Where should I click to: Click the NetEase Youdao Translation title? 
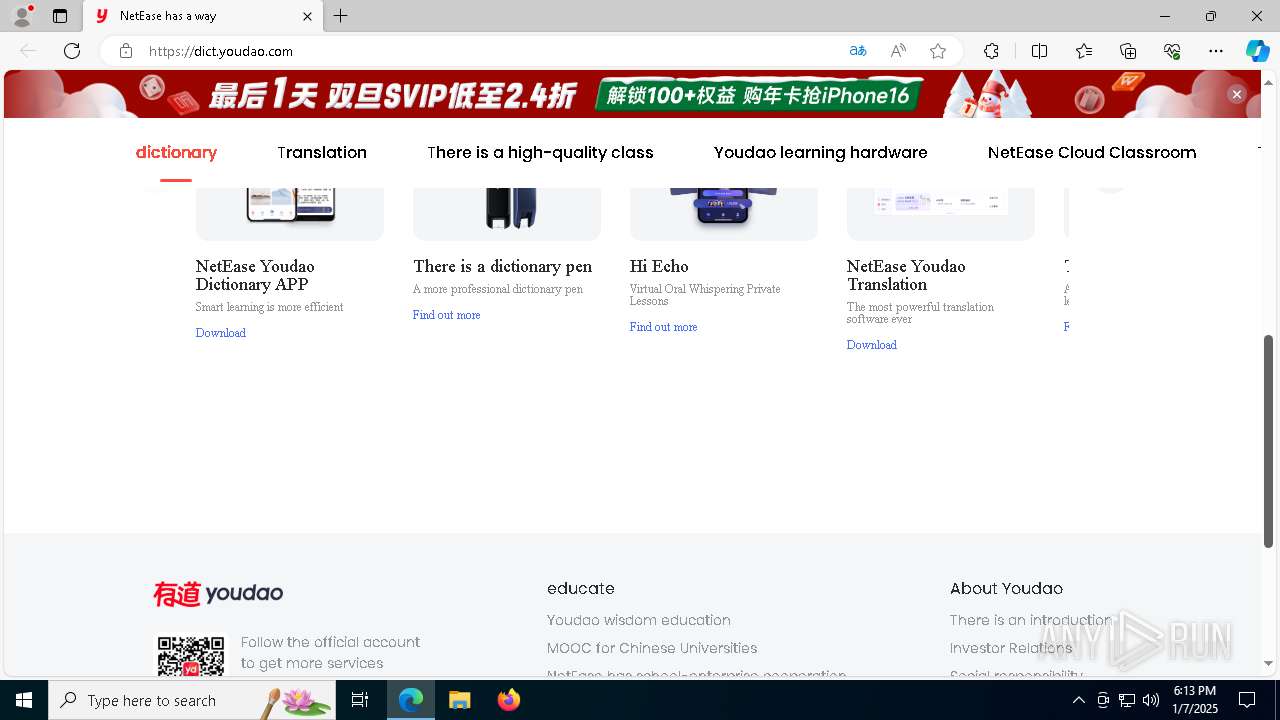point(906,275)
